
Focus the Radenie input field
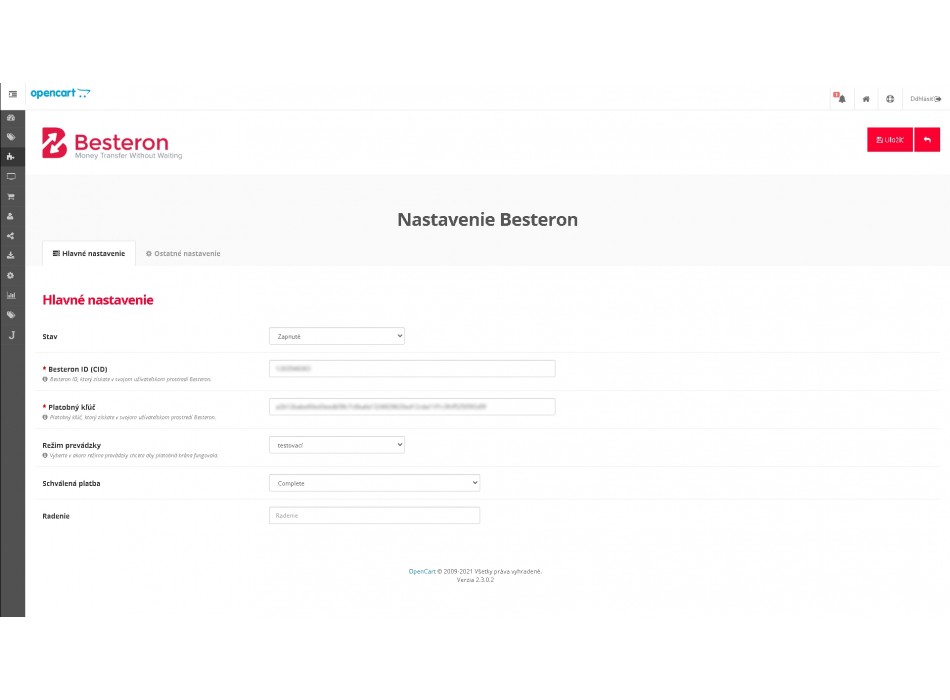click(x=374, y=515)
